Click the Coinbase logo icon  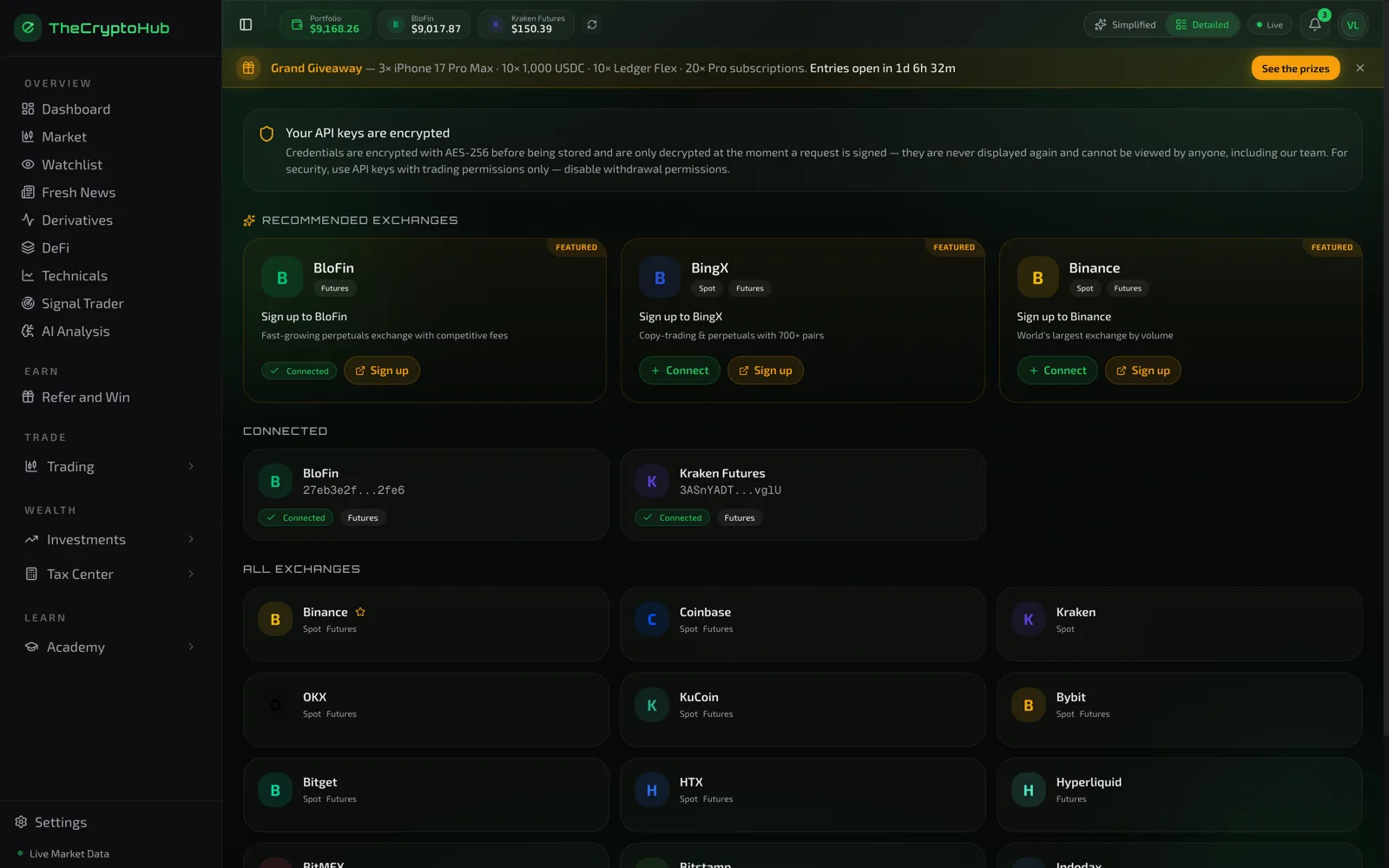click(x=652, y=620)
